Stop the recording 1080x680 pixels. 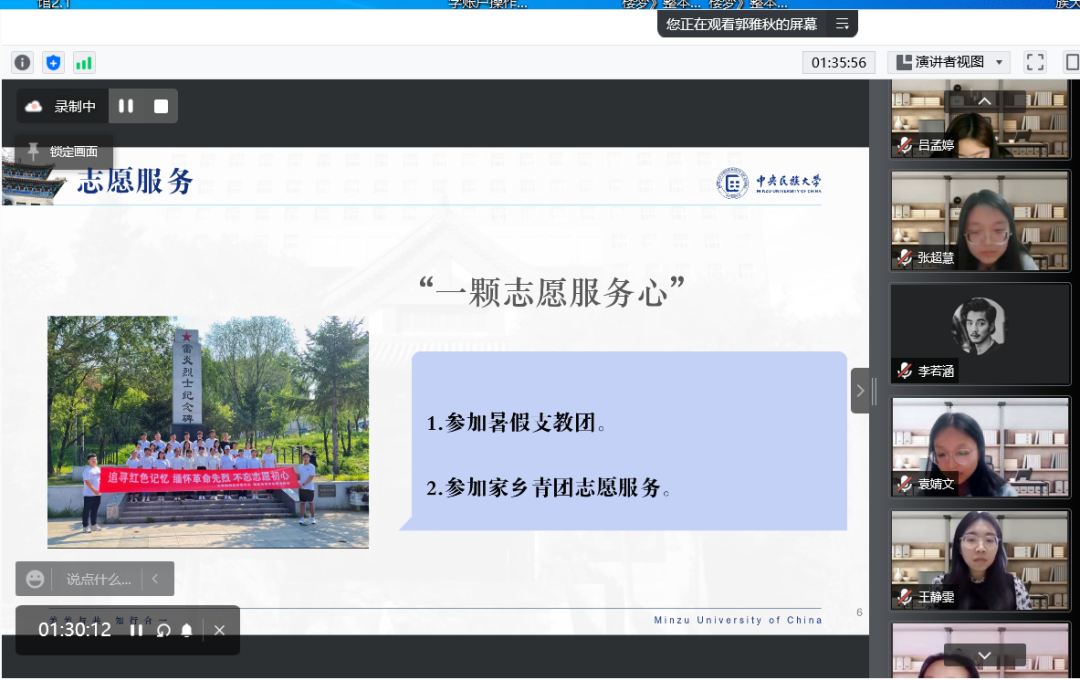pyautogui.click(x=161, y=106)
